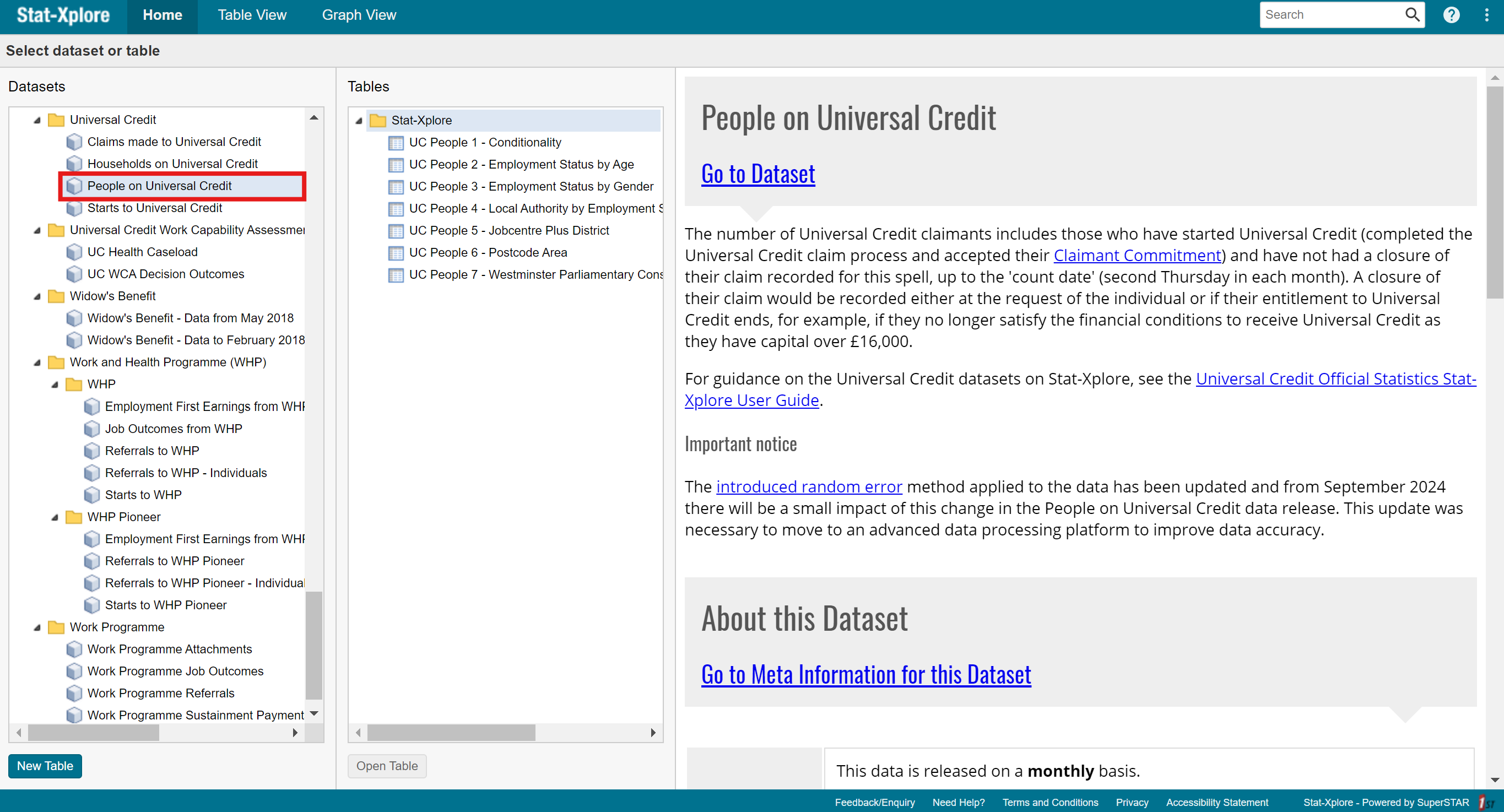This screenshot has height=812, width=1504.
Task: Open the introduced random error link
Action: coord(809,487)
